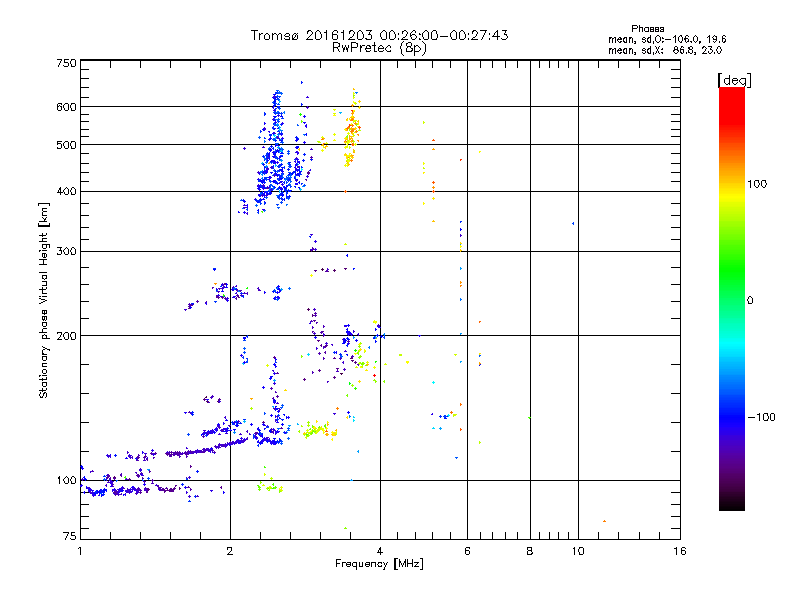Viewport: 800px width, 600px height.
Task: Click the x-axis tick label '8'
Action: click(530, 551)
